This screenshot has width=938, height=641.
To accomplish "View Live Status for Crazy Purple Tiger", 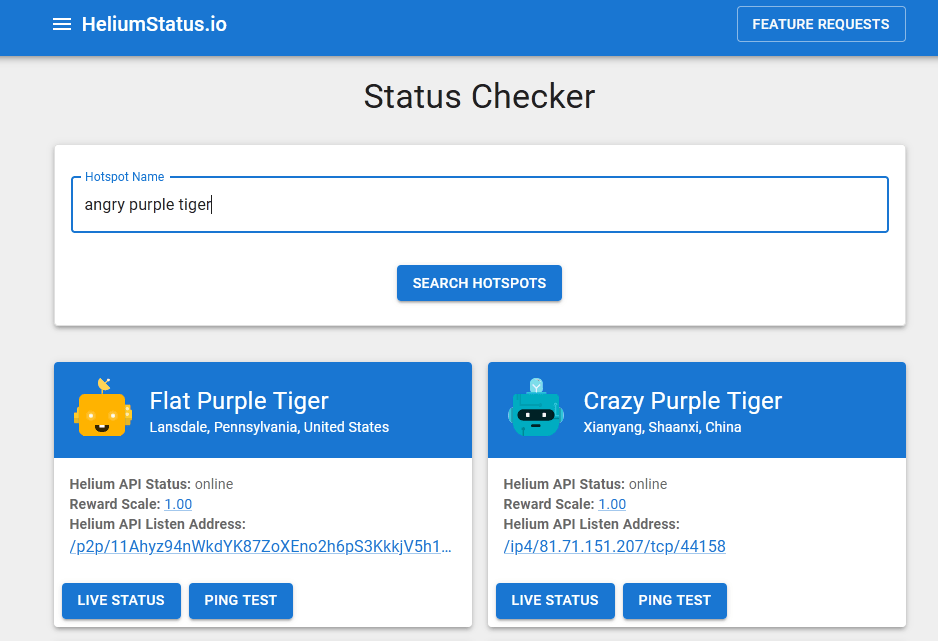I will click(x=555, y=600).
